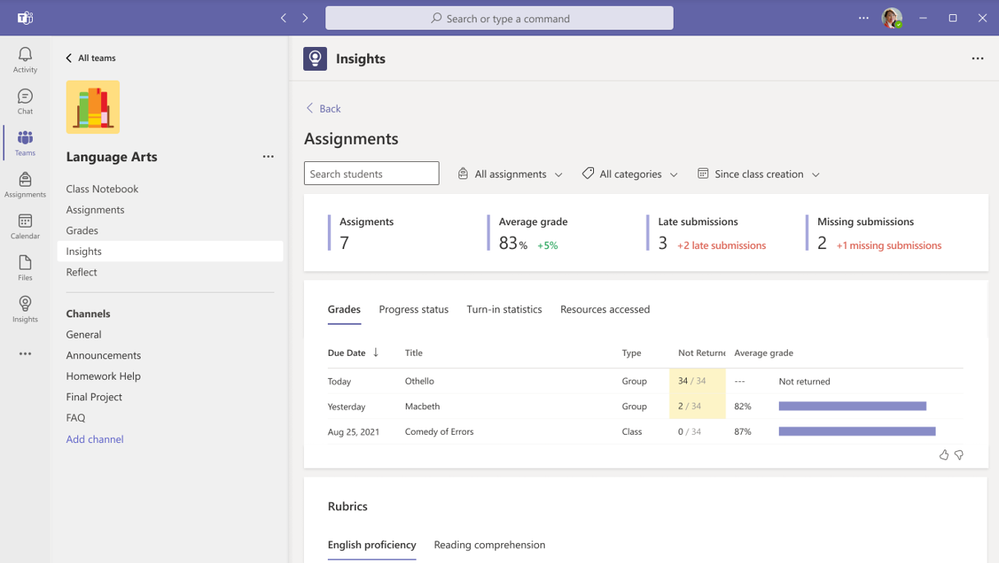
Task: Click the Macbeth average grade bar
Action: click(x=852, y=406)
